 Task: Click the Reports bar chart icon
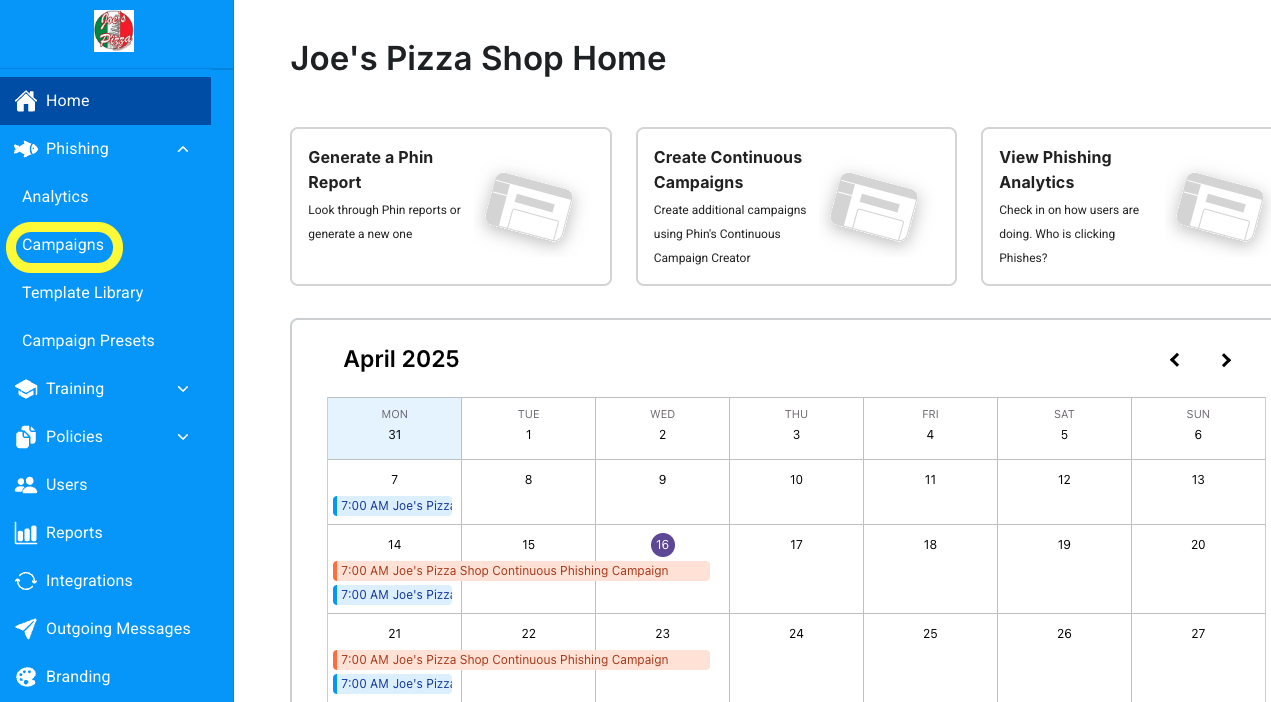pos(26,533)
